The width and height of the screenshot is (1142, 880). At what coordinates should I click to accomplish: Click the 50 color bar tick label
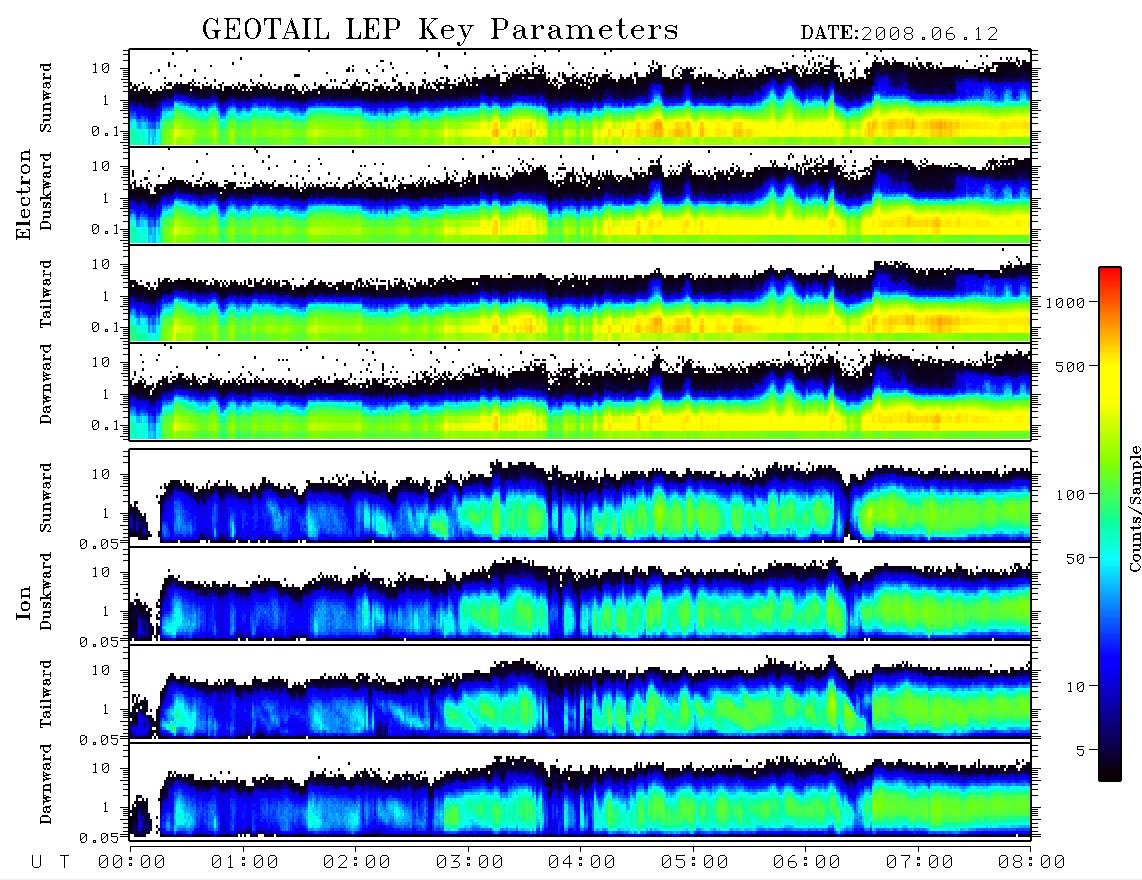(x=1075, y=559)
